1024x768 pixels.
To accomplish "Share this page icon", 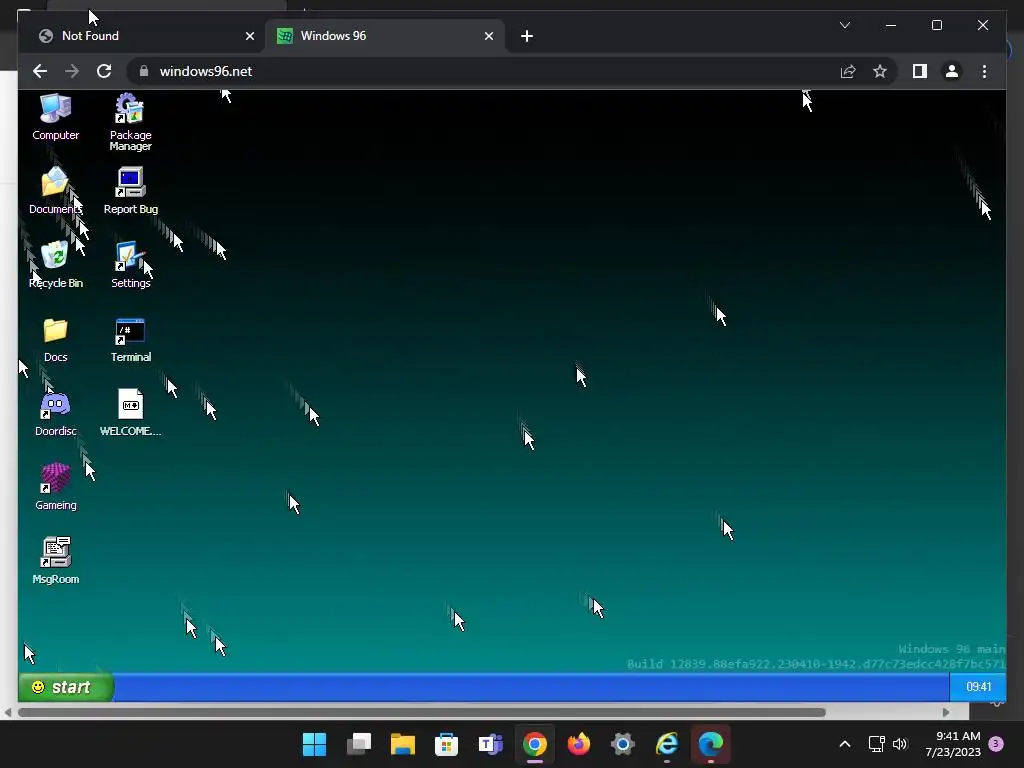I will 848,71.
